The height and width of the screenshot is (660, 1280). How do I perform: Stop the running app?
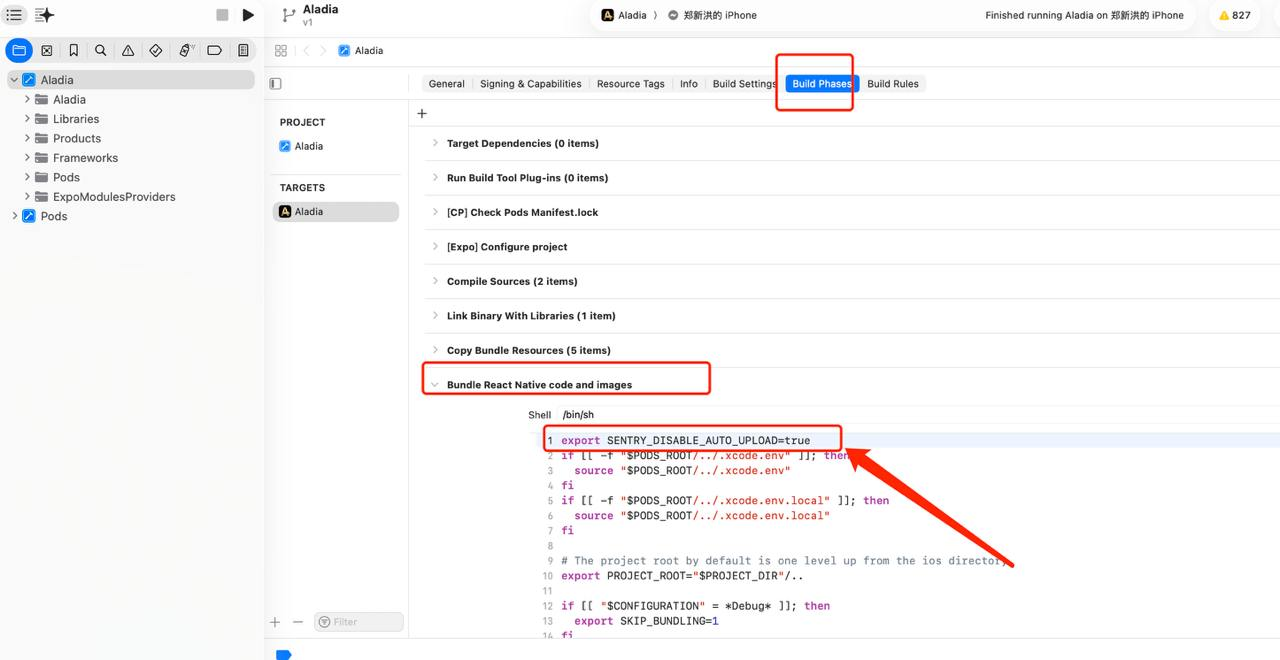point(222,15)
